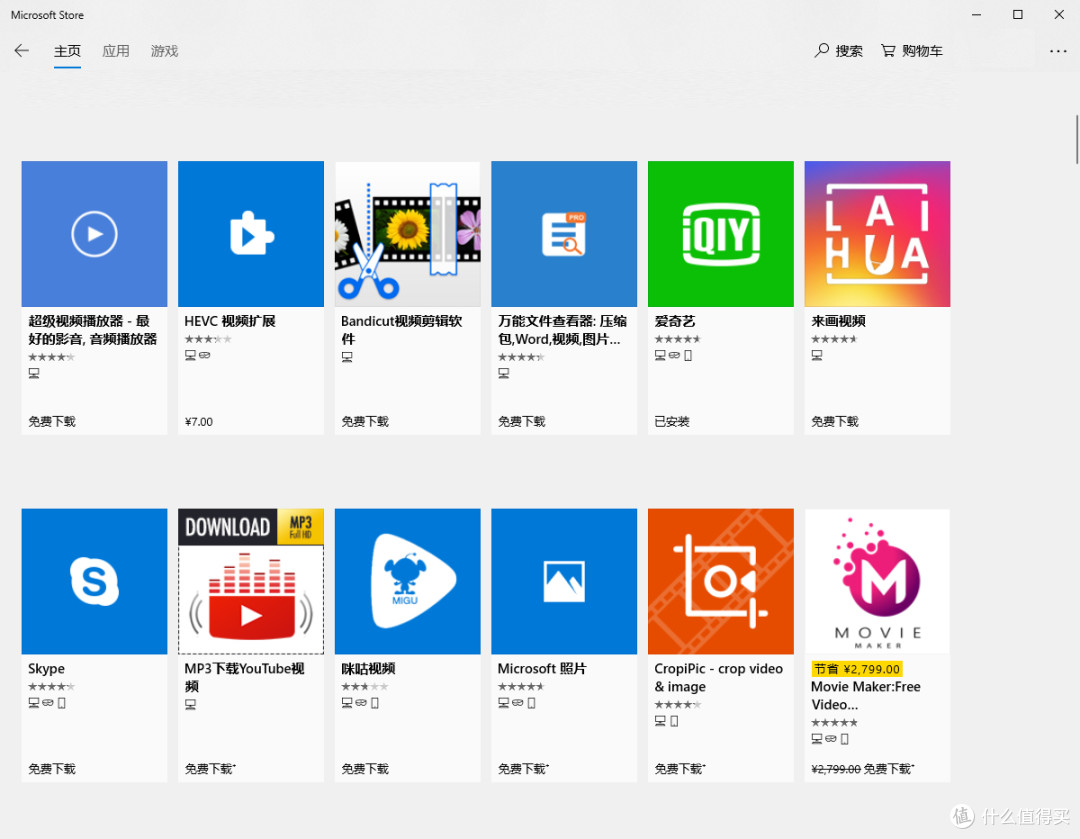The height and width of the screenshot is (839, 1080).
Task: Click the 万能文件查看器 title text
Action: point(562,330)
